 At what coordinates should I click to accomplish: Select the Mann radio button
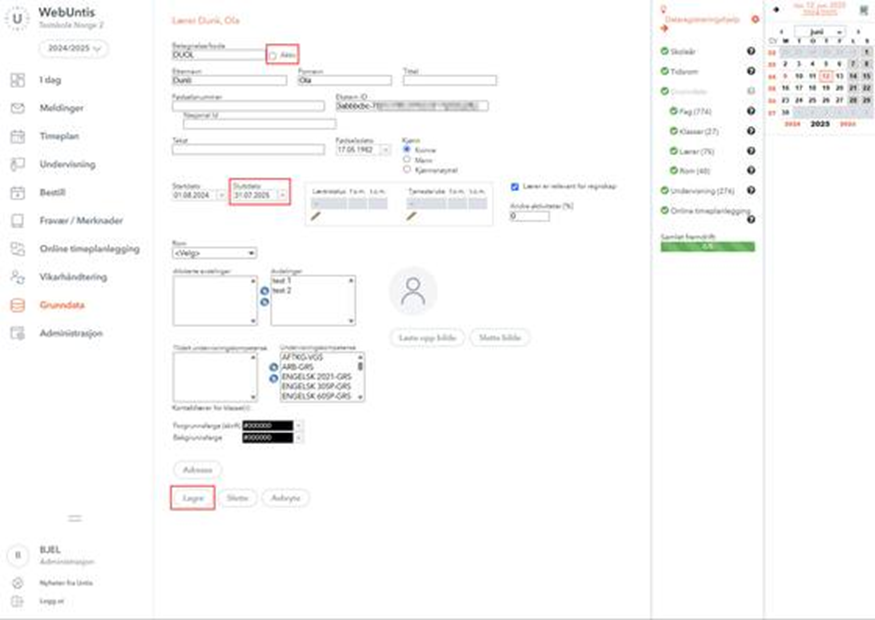pyautogui.click(x=405, y=158)
